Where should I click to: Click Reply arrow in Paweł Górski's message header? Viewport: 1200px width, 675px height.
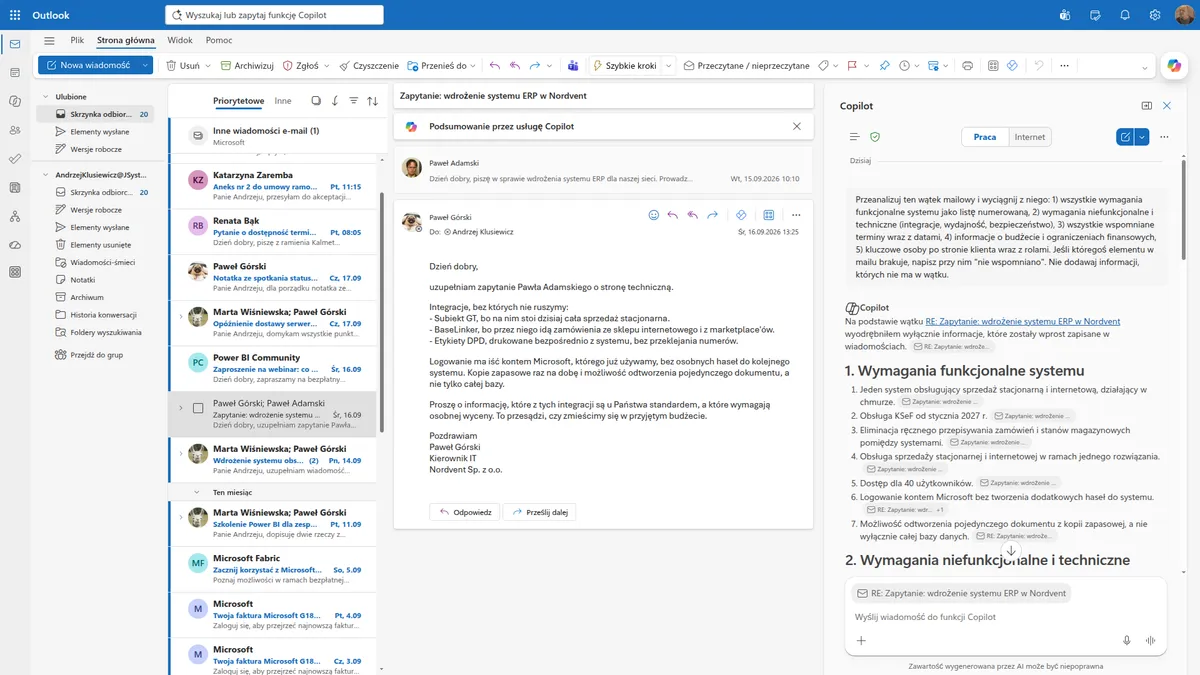[673, 215]
